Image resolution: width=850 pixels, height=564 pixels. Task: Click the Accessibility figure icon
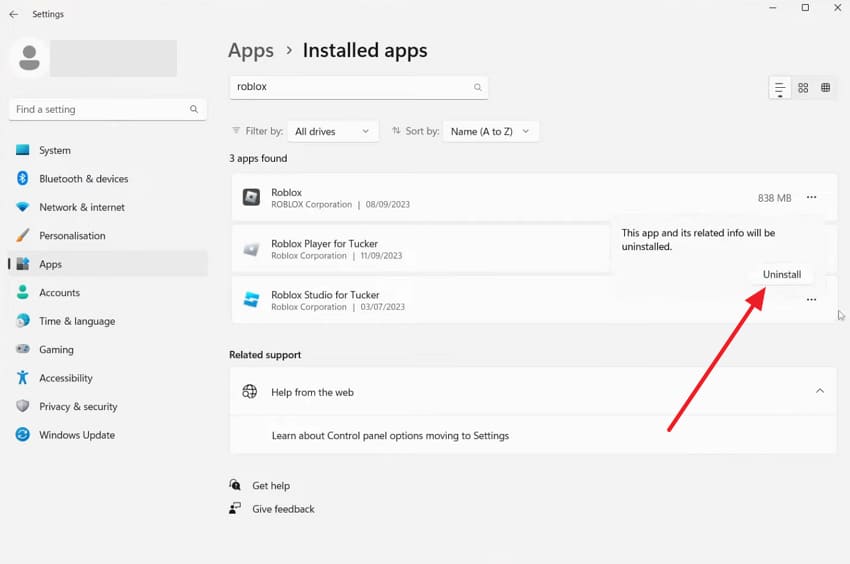click(x=23, y=377)
